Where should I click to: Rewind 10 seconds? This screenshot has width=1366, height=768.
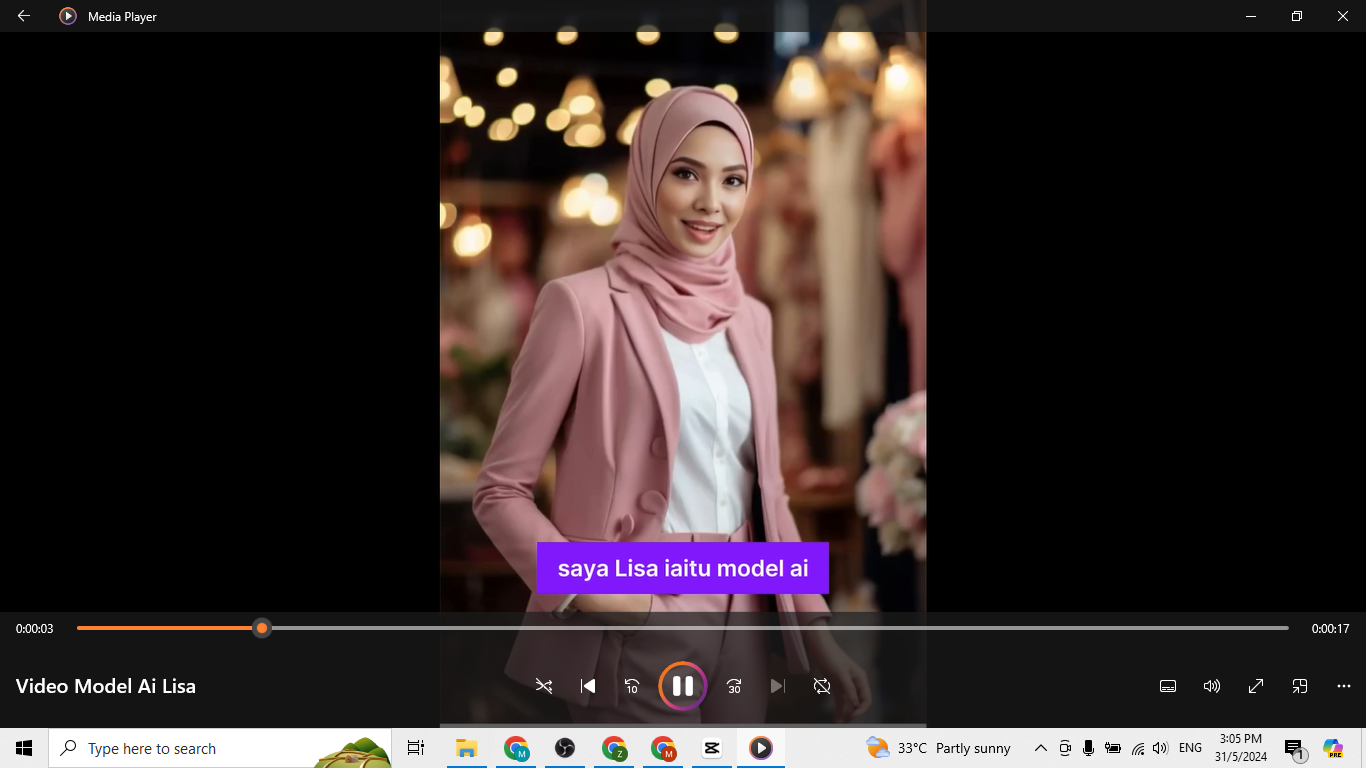(x=632, y=686)
